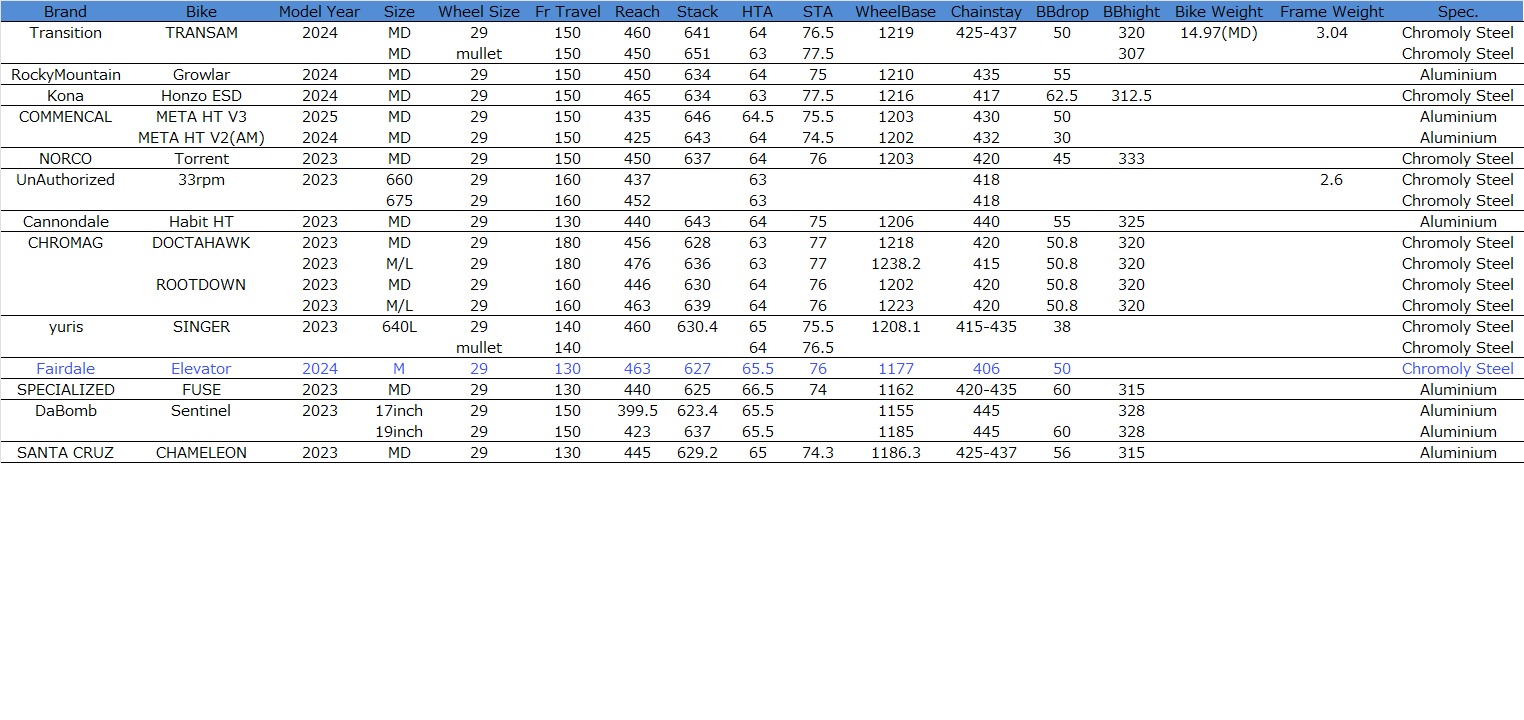Select the Fairdale brand cell
The image size is (1524, 720).
[x=66, y=369]
